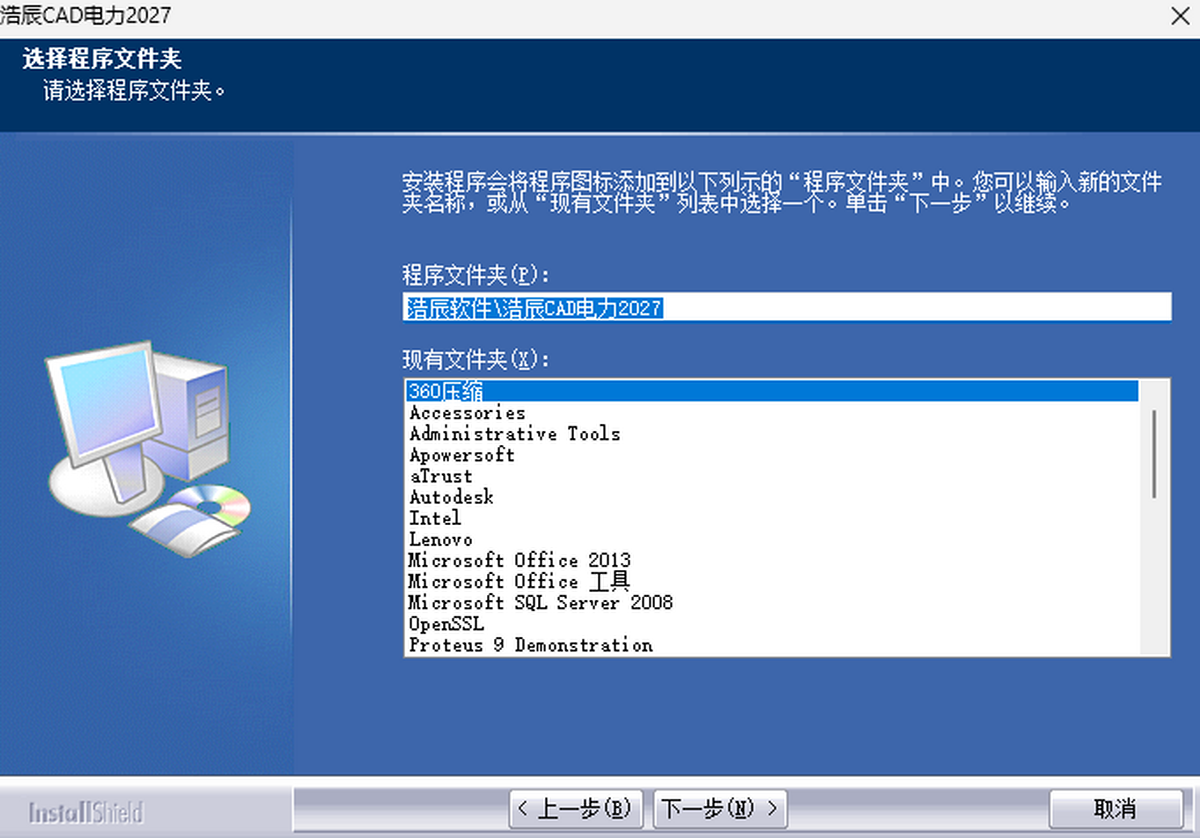Image resolution: width=1200 pixels, height=838 pixels.
Task: Choose Administrative Tools from the list
Action: 771,433
